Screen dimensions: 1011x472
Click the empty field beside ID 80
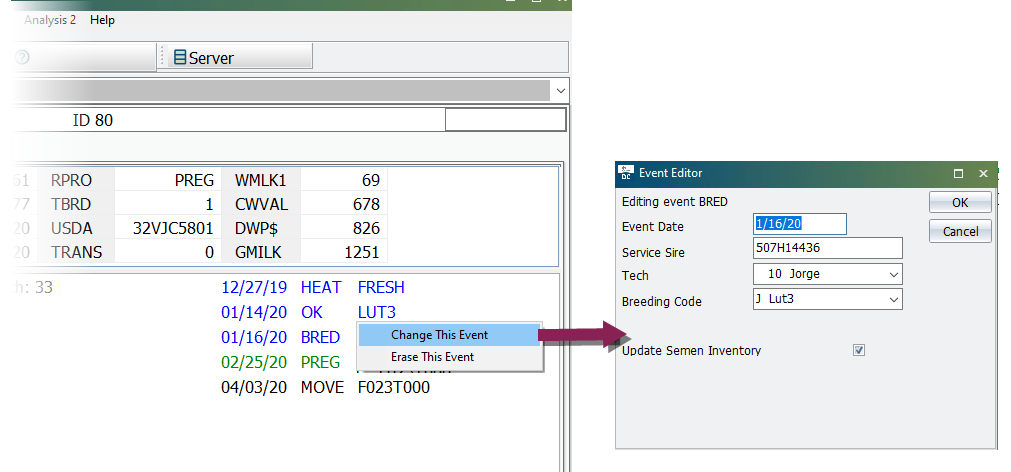506,120
